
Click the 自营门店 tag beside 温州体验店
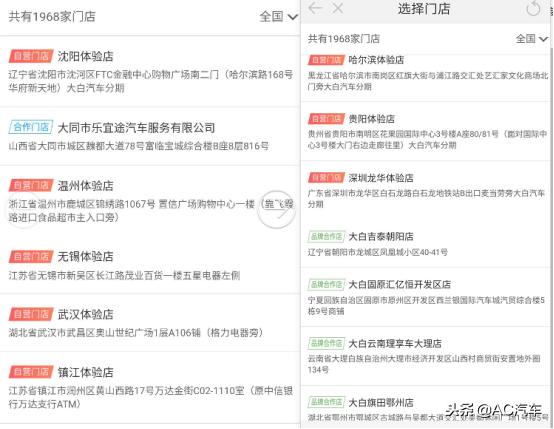[x=31, y=186]
